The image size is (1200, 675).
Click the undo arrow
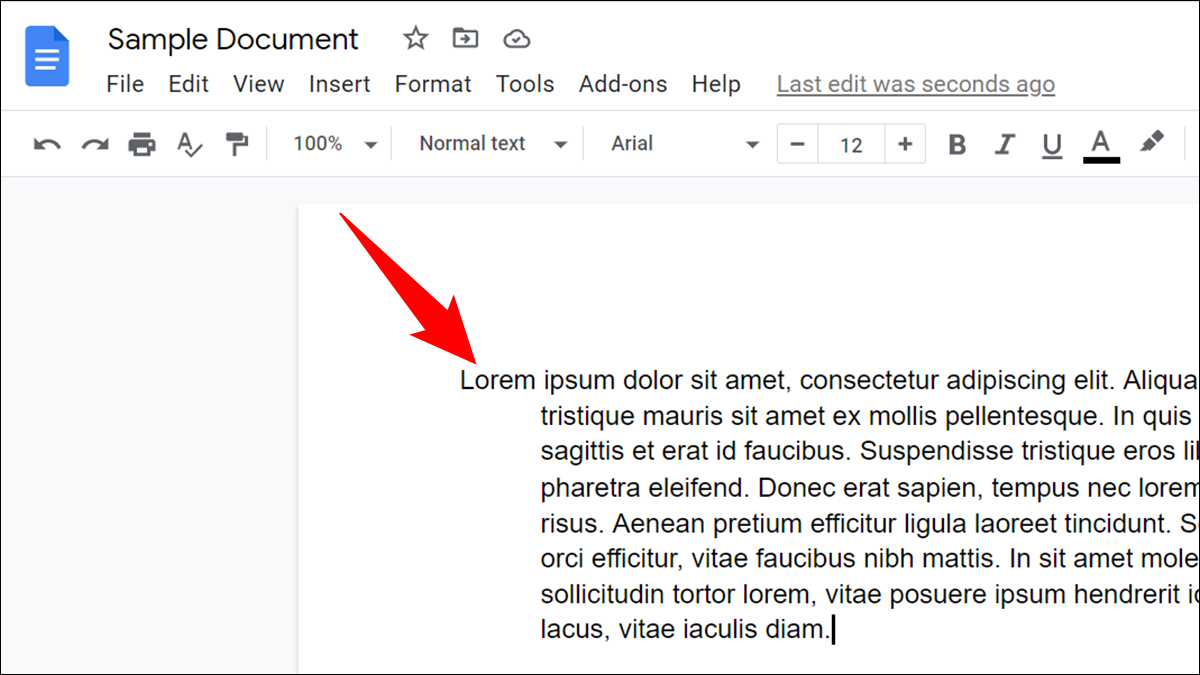click(x=47, y=144)
